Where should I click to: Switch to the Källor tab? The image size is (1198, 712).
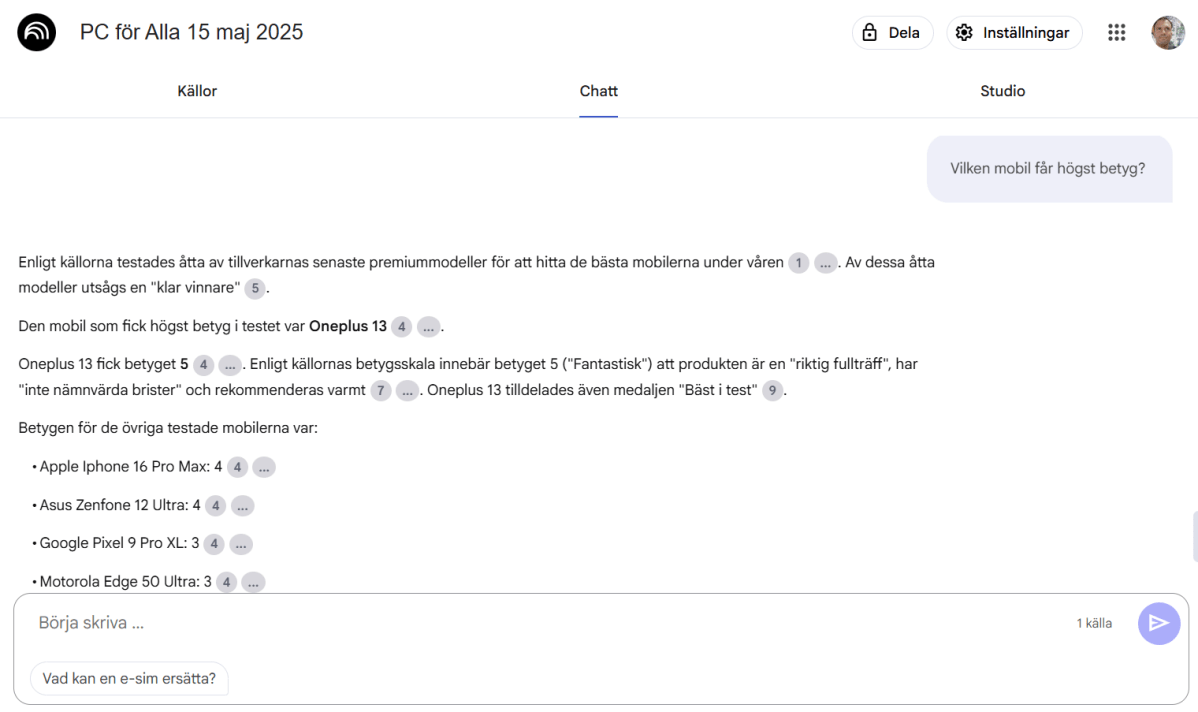click(x=197, y=91)
